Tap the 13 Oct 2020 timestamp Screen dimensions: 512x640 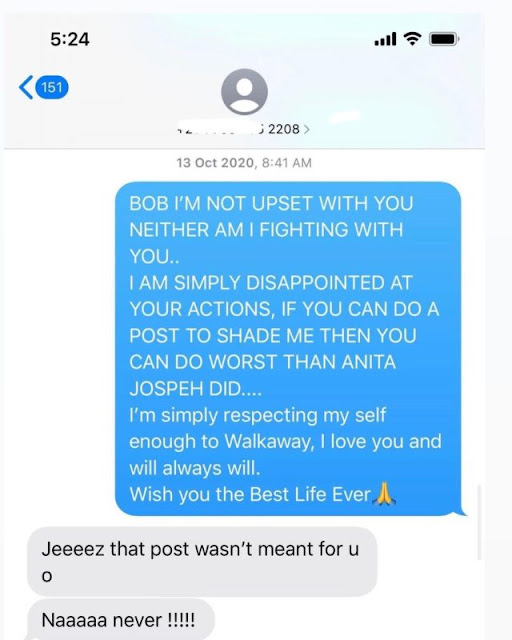244,163
